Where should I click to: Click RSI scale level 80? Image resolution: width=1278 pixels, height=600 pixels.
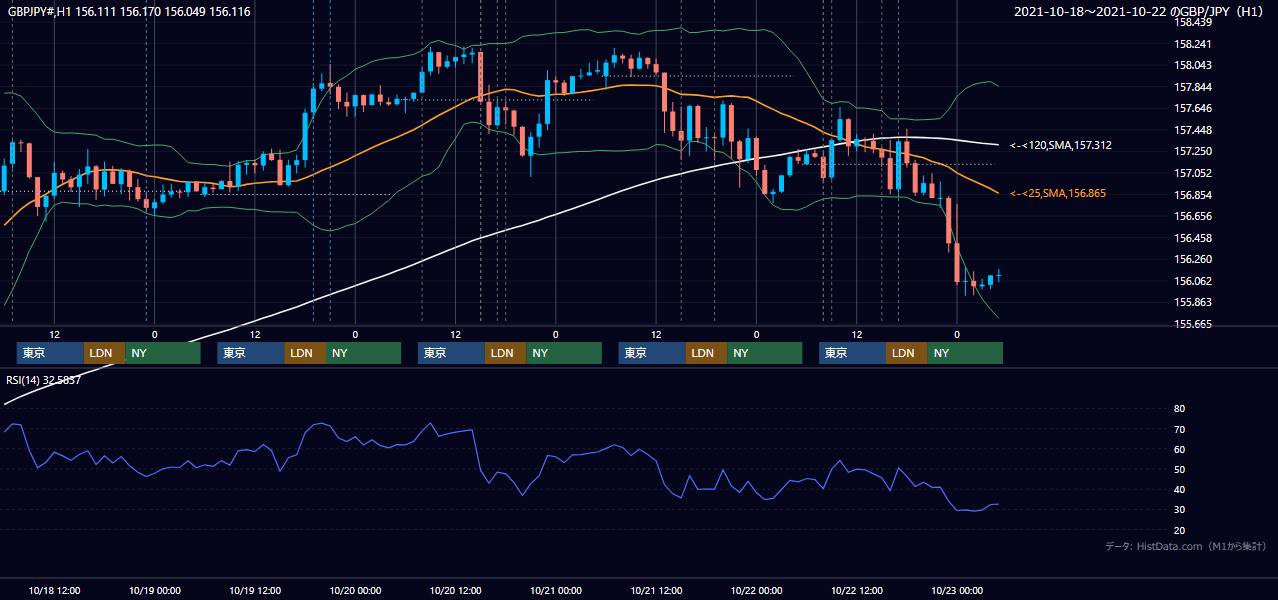point(1180,409)
